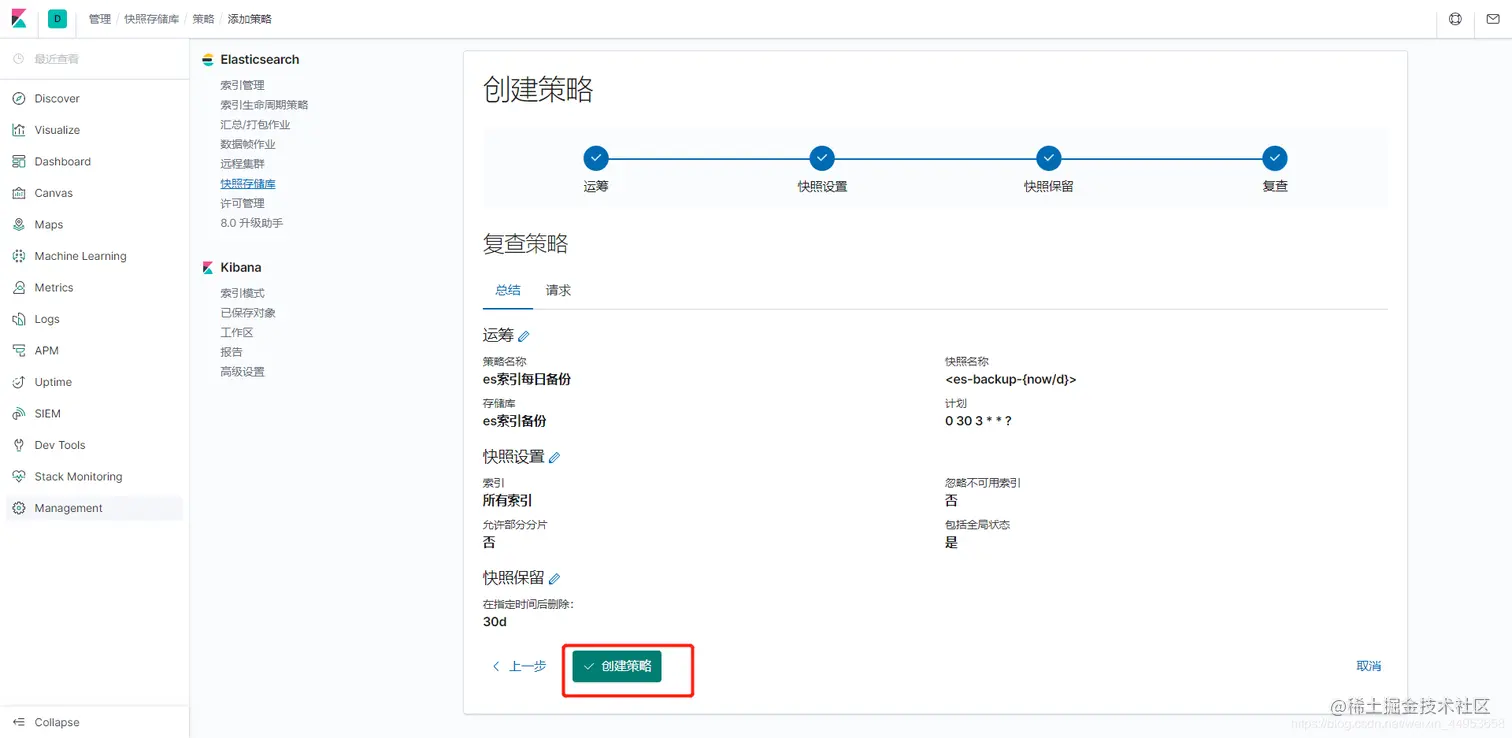This screenshot has height=738, width=1512.
Task: Click the 取消 link
Action: click(x=1369, y=666)
